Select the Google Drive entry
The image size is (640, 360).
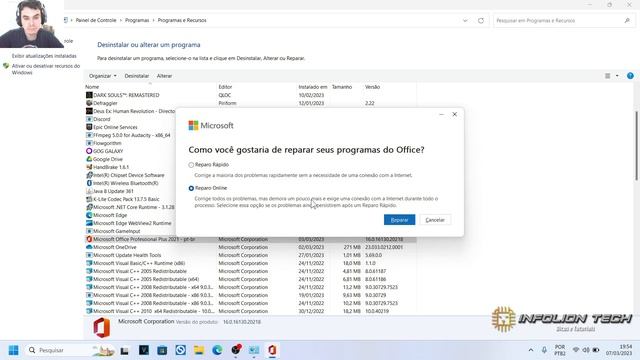(x=108, y=159)
